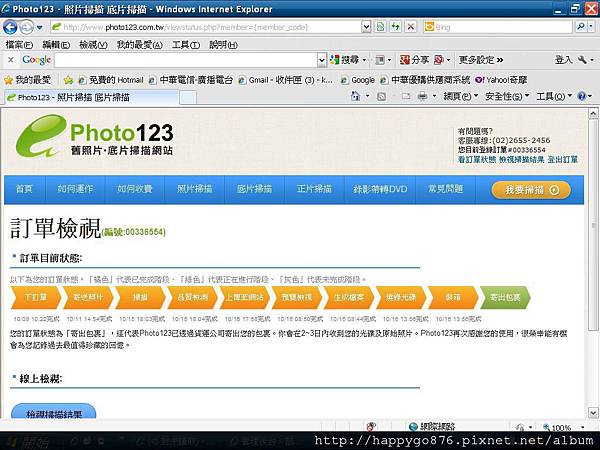The height and width of the screenshot is (450, 600).
Task: Open 照片掃描 in the navigation bar
Action: pyautogui.click(x=195, y=189)
